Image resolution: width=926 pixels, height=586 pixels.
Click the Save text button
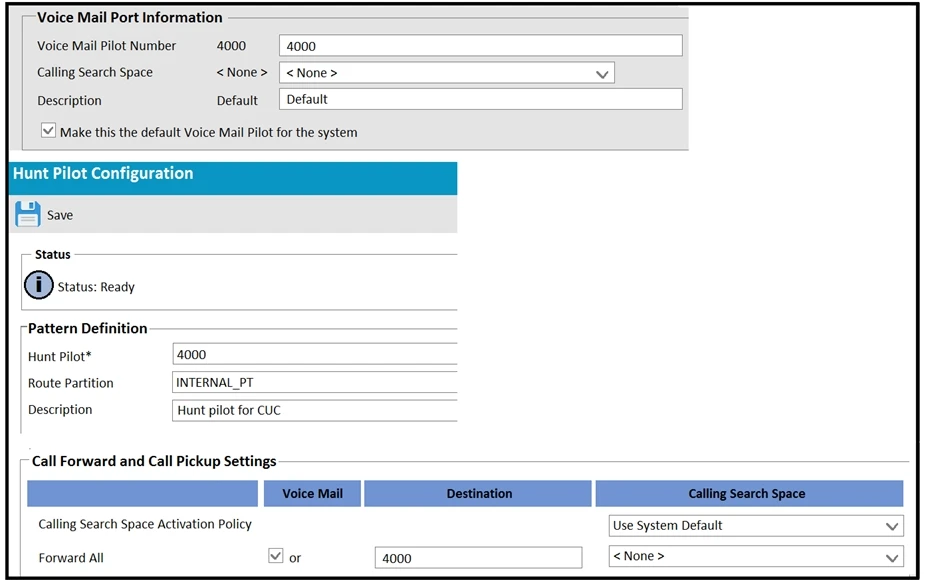(60, 215)
